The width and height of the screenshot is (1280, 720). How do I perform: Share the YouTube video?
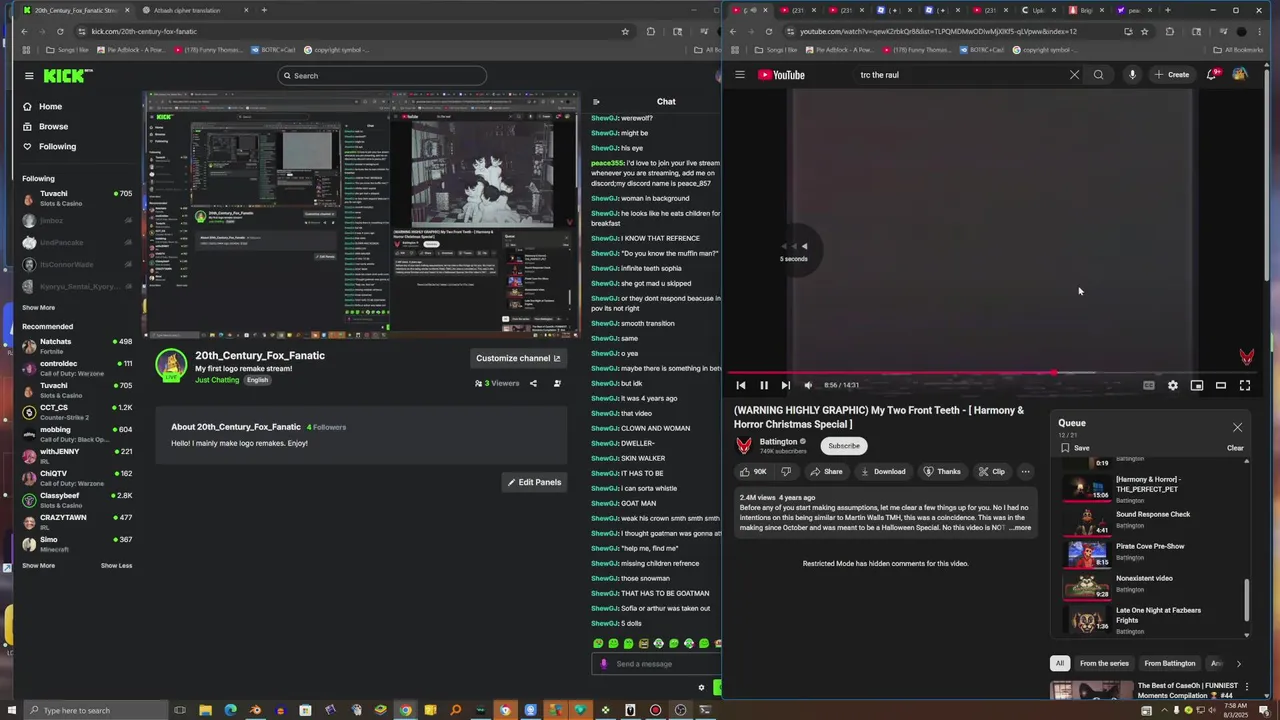pyautogui.click(x=826, y=472)
